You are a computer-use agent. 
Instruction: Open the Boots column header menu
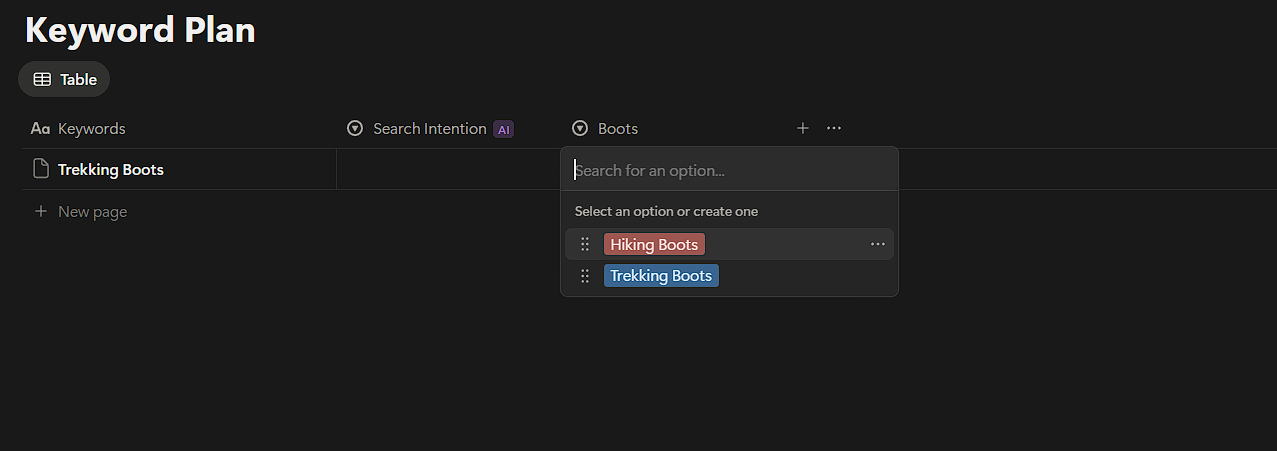click(618, 129)
